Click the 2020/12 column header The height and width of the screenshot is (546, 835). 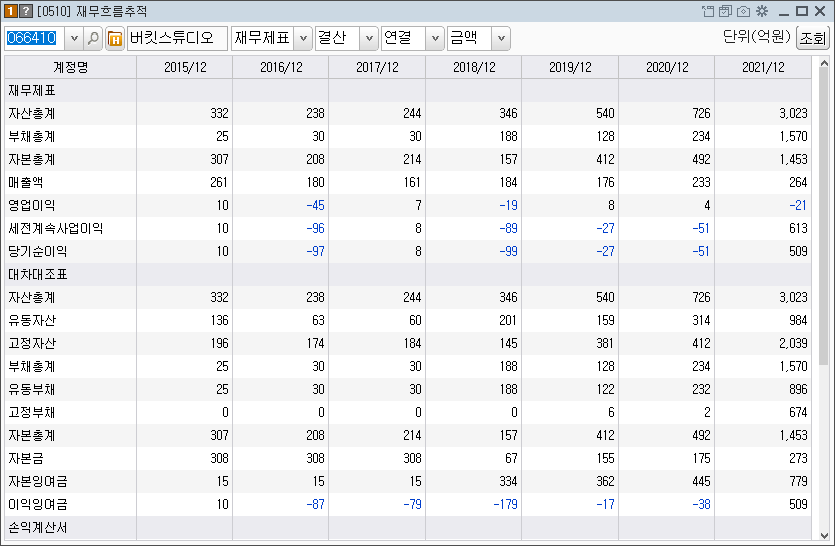coord(666,68)
